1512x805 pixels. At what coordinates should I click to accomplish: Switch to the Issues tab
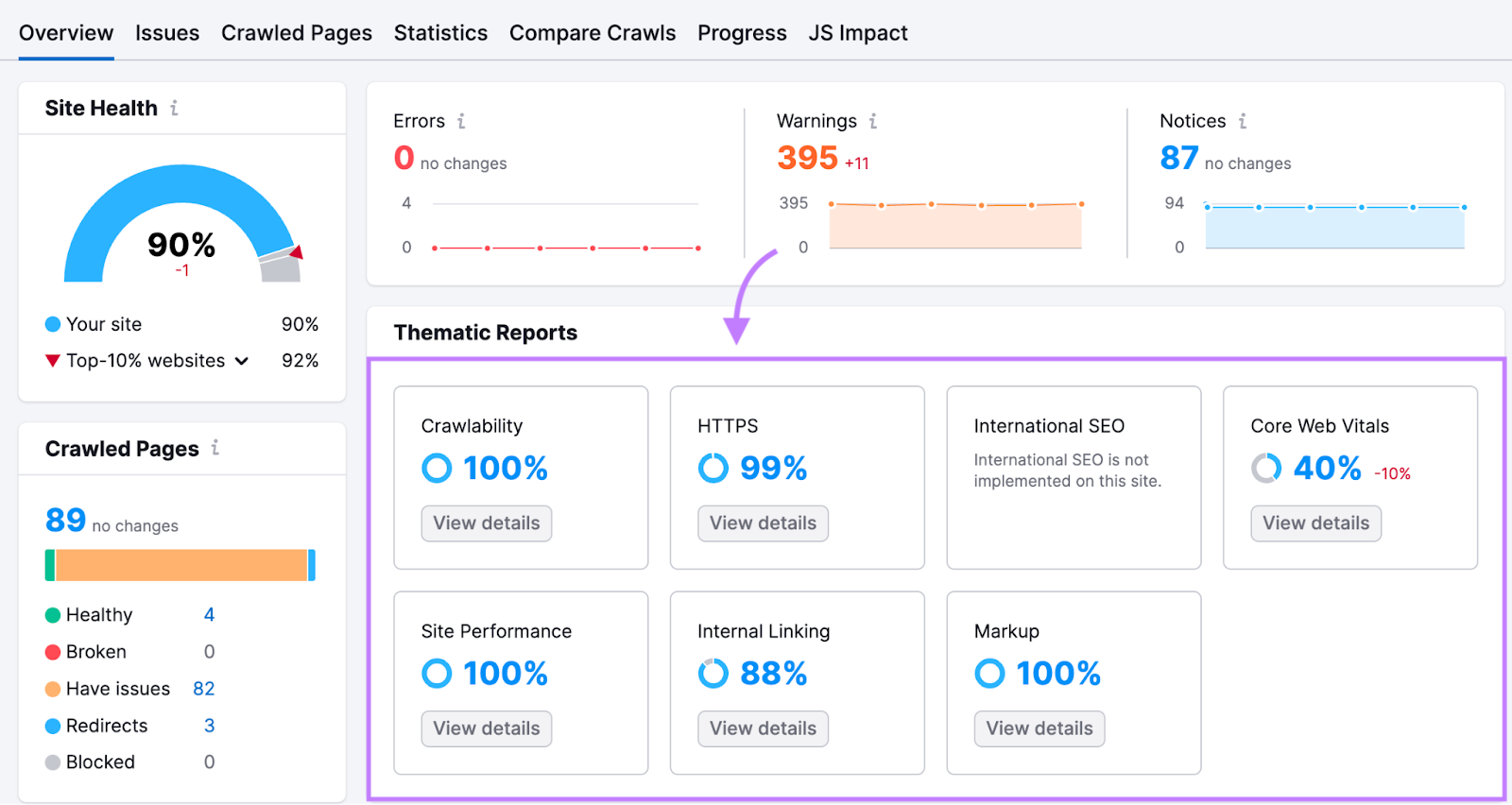pyautogui.click(x=167, y=33)
